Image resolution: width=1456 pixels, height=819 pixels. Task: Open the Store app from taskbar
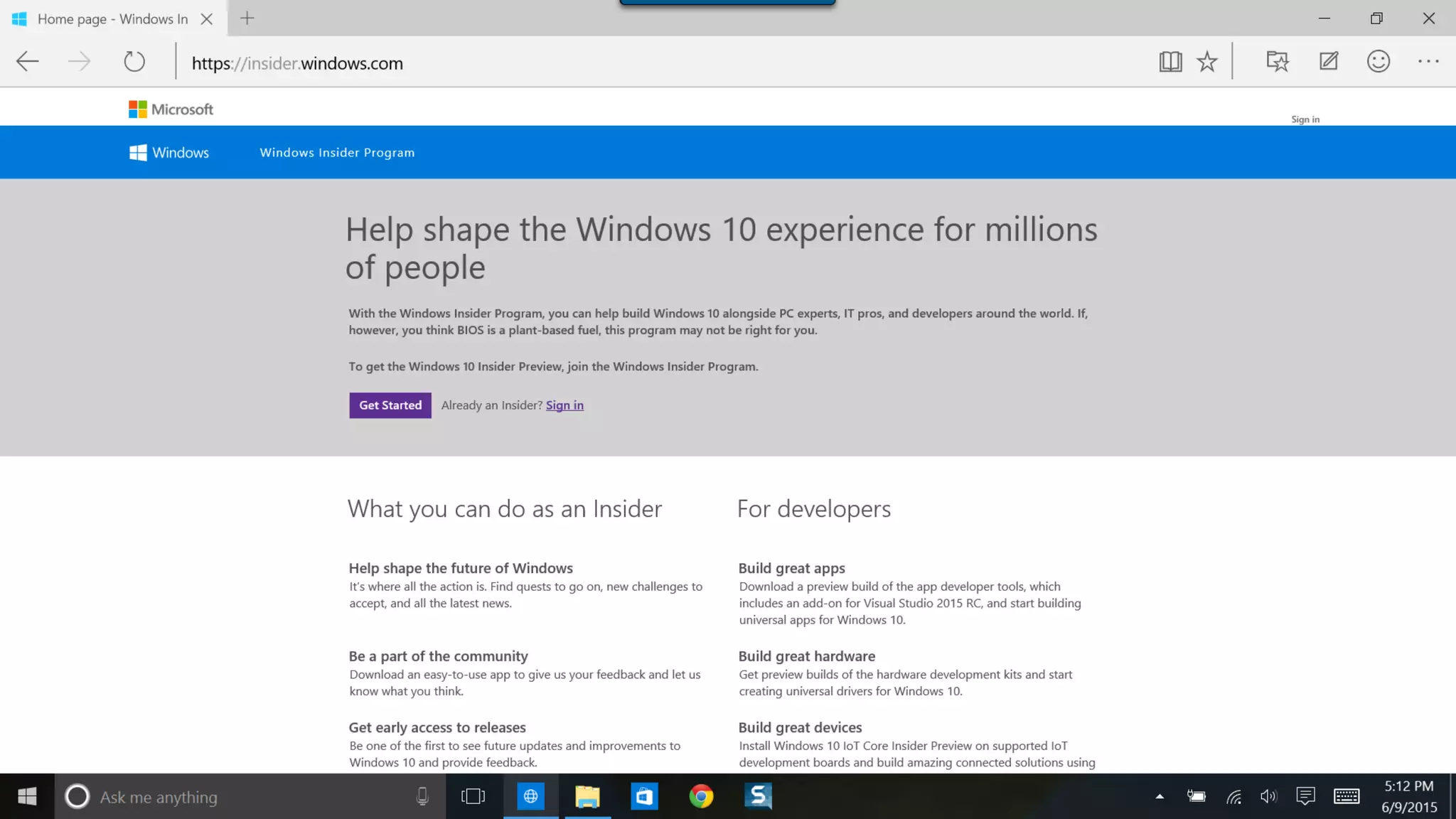(644, 796)
